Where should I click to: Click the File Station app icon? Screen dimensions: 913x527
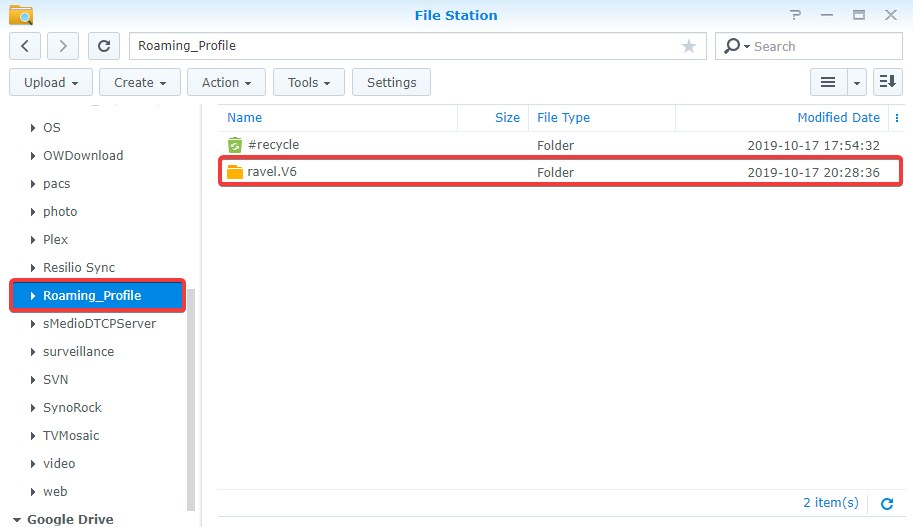21,15
